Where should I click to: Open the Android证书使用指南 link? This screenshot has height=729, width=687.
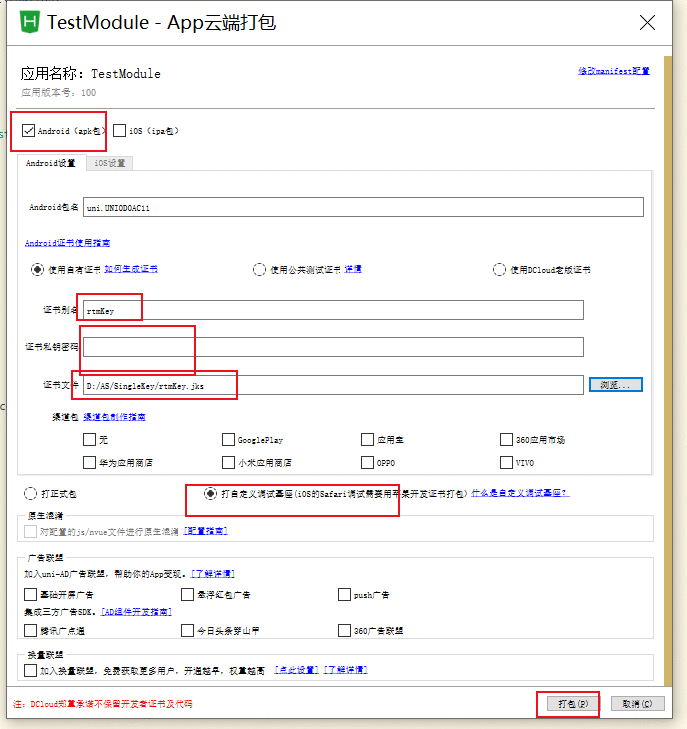pos(67,243)
